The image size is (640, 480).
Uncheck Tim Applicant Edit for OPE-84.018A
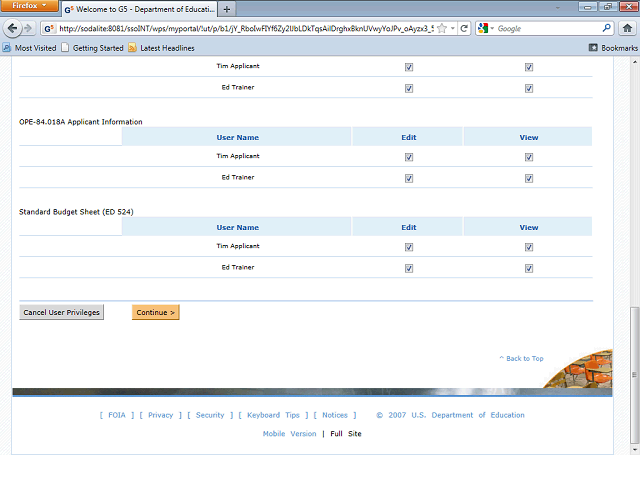(x=409, y=157)
